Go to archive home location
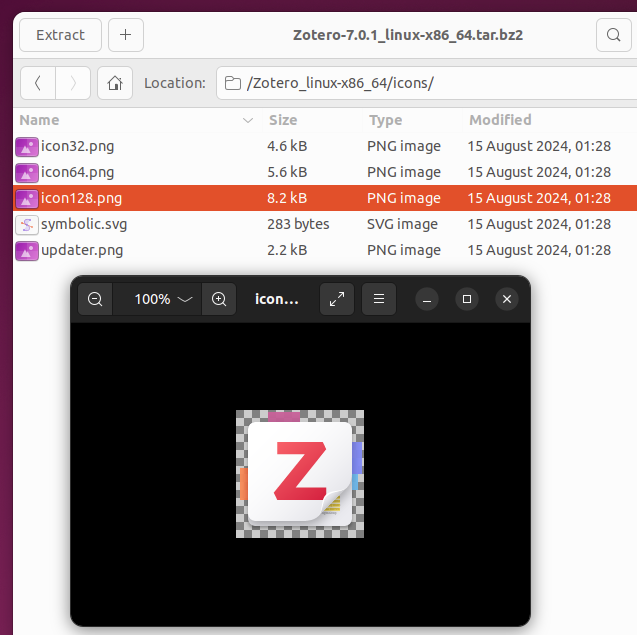The image size is (637, 635). click(115, 83)
